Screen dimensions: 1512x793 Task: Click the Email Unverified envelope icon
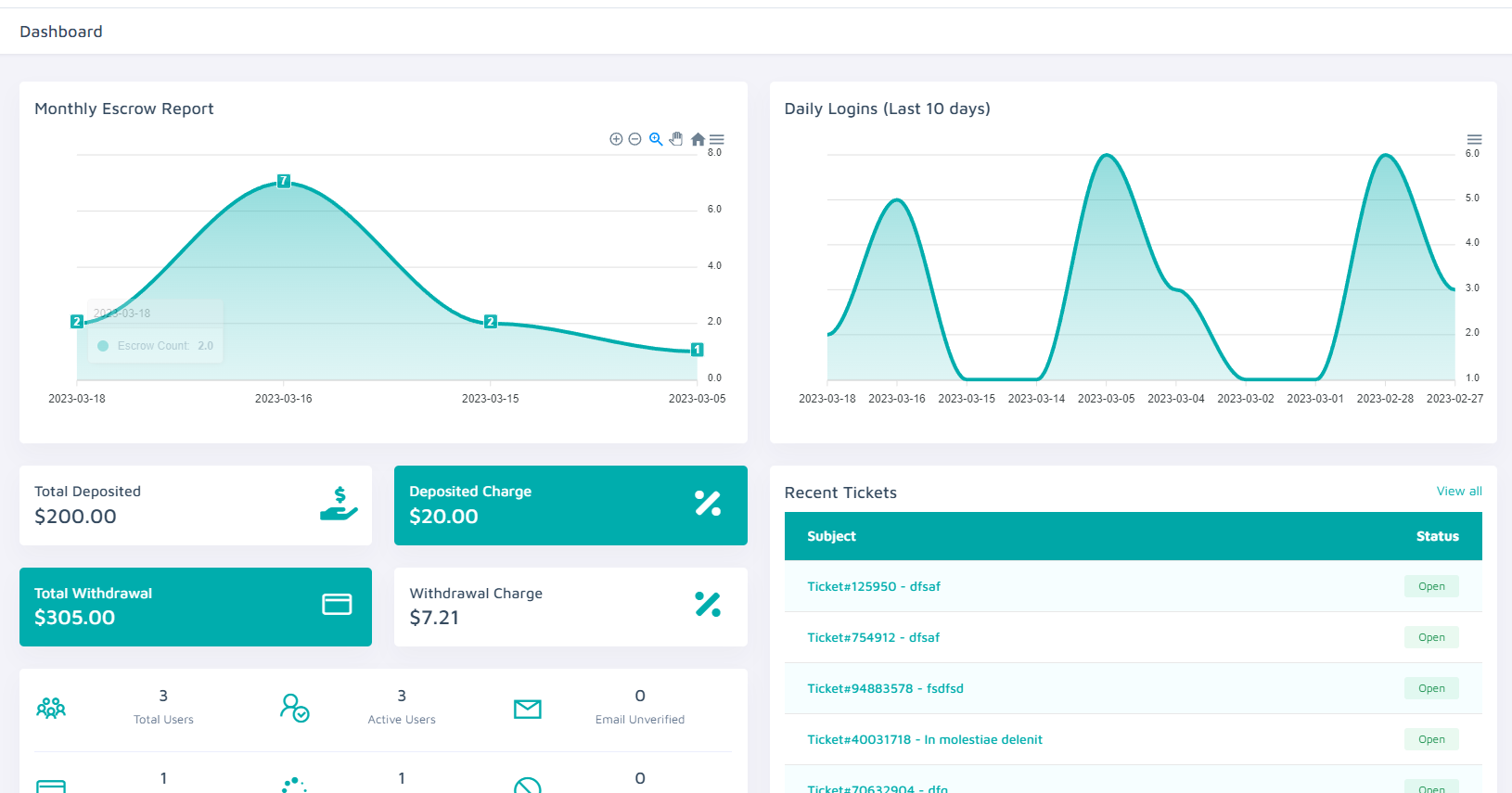(528, 710)
